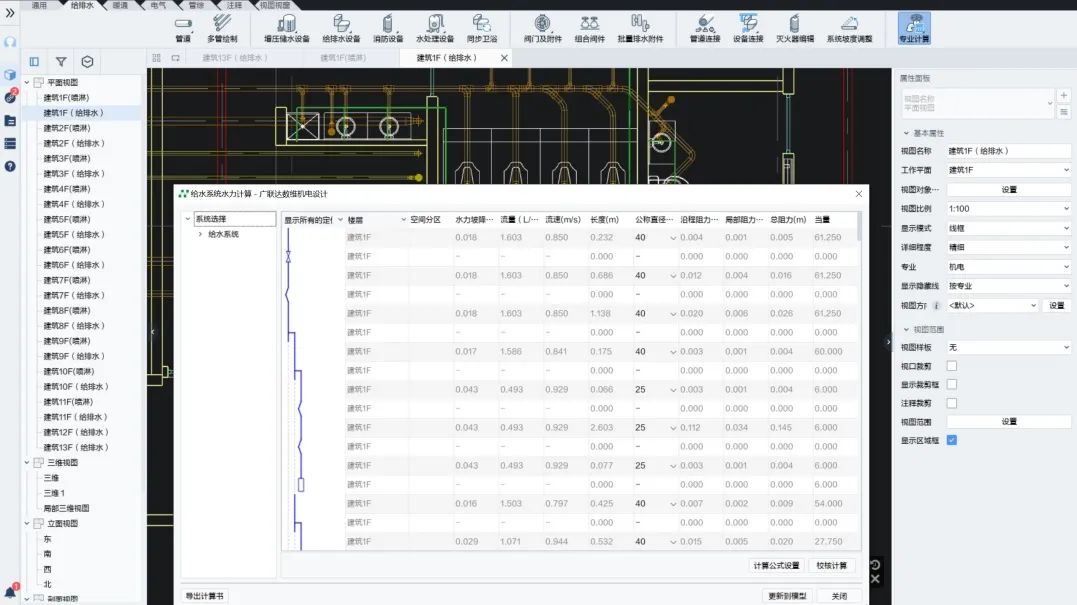Viewport: 1077px width, 605px height.
Task: Click the plus icon in properties panel
Action: click(x=1063, y=95)
